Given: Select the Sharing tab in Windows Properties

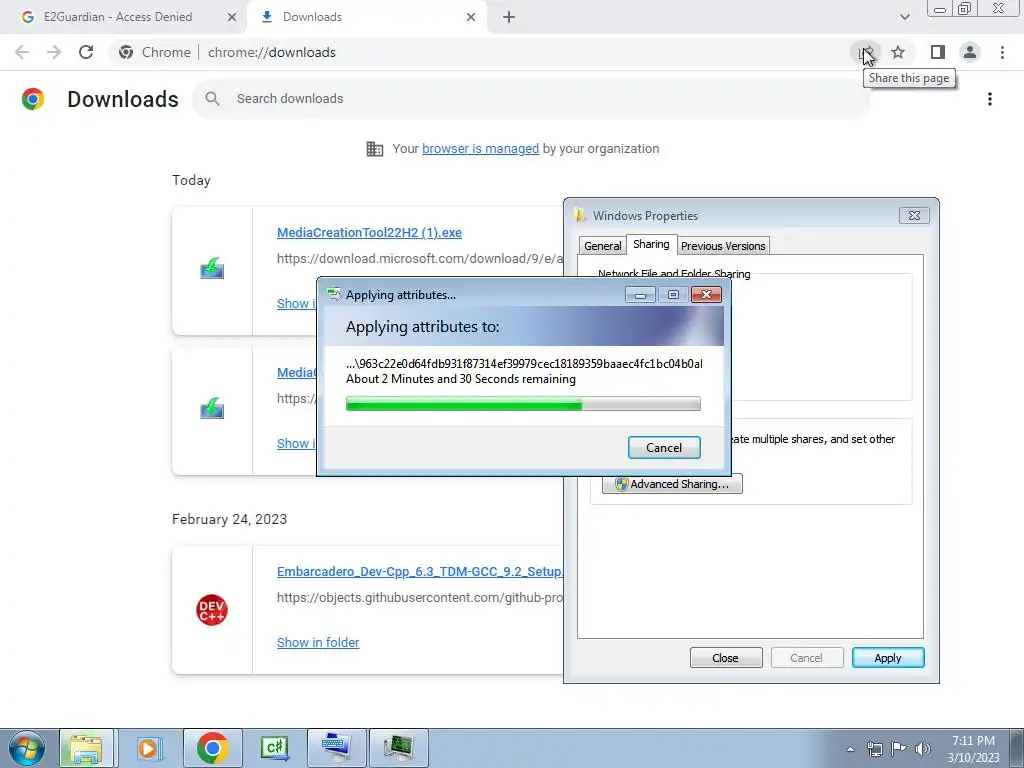Looking at the screenshot, I should pos(651,244).
